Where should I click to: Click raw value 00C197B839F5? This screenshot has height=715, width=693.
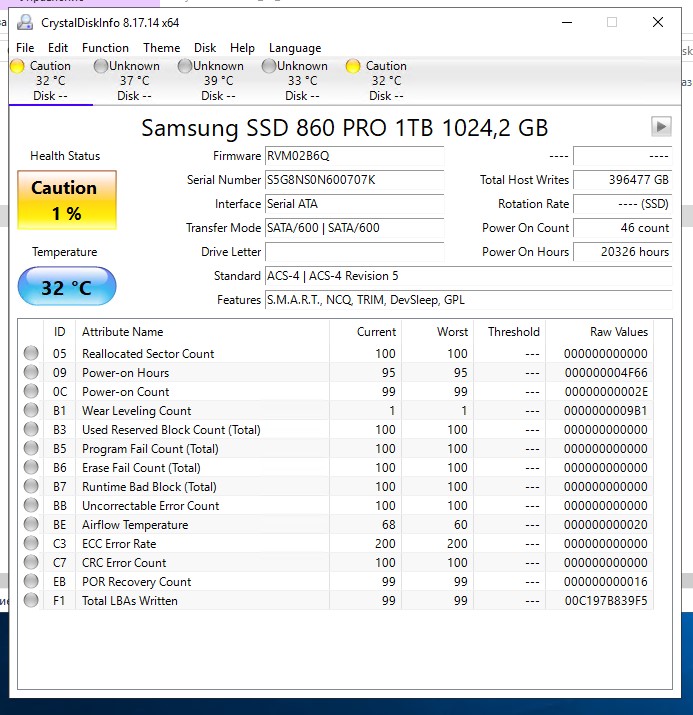606,601
